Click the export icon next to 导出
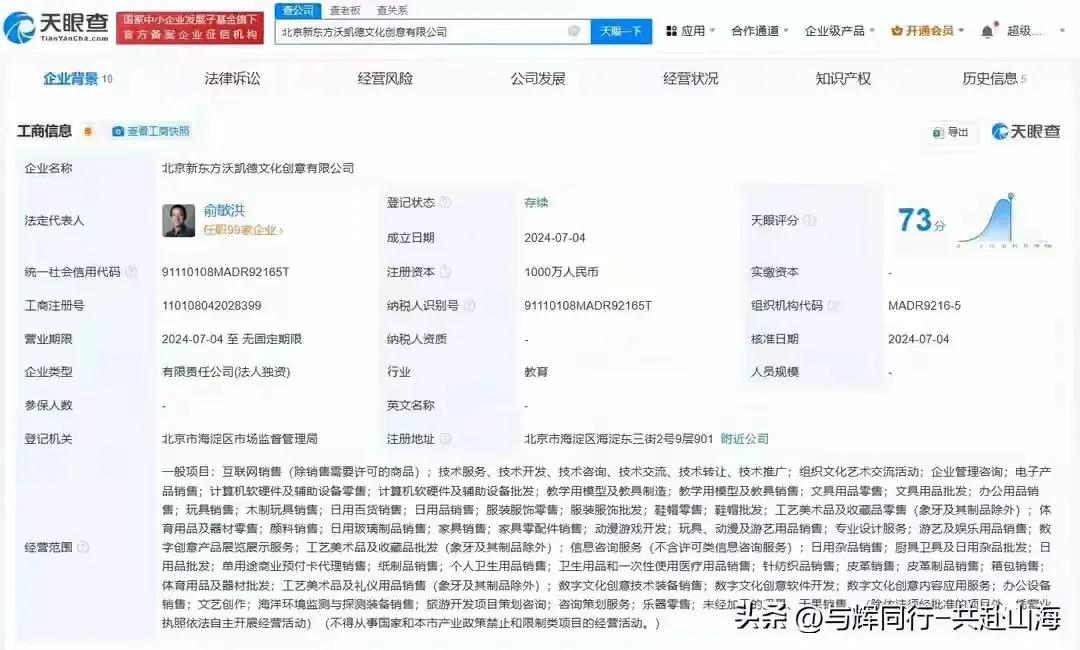The width and height of the screenshot is (1080, 650). click(938, 132)
